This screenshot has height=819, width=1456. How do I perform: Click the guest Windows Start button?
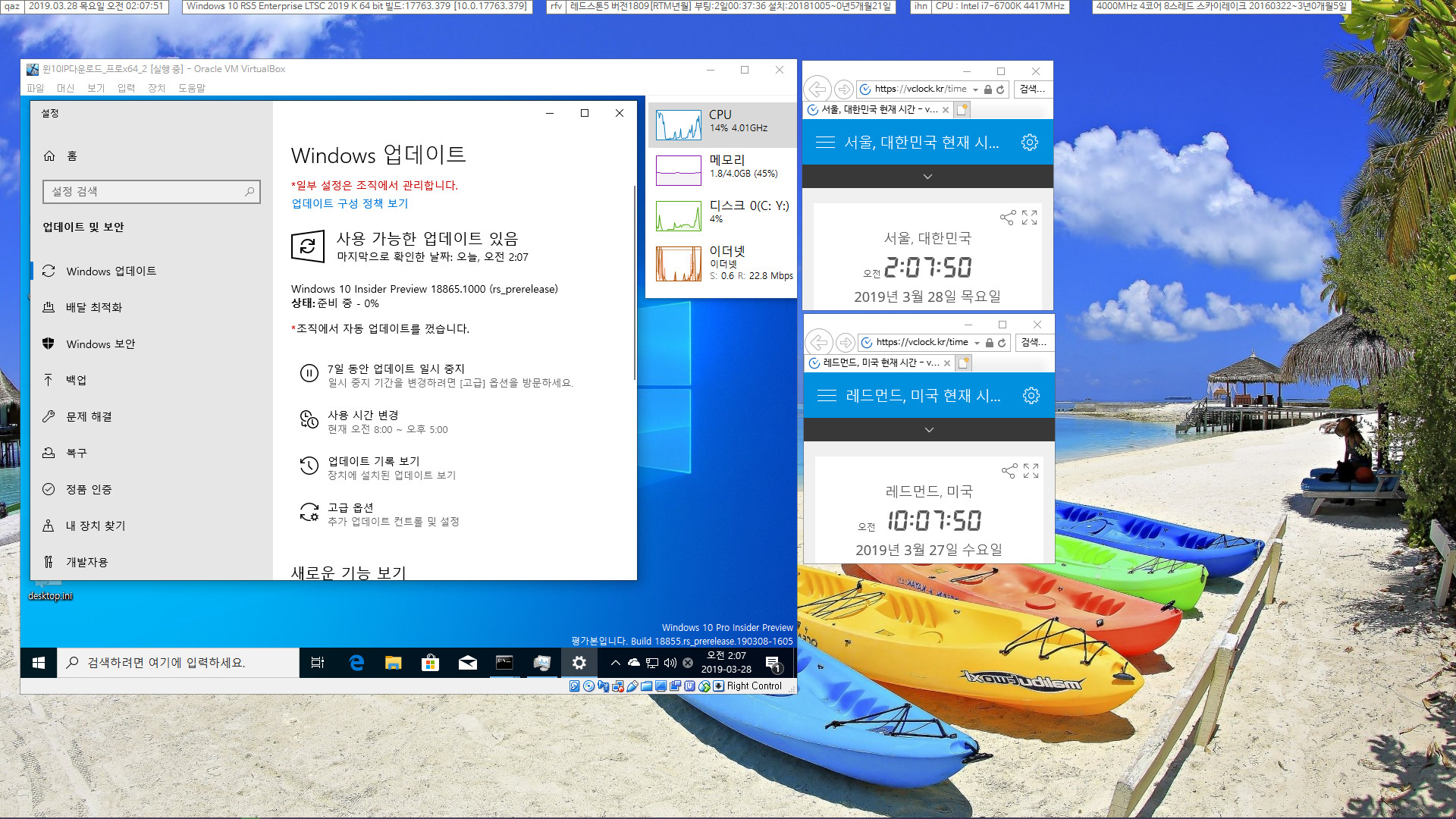pos(39,663)
